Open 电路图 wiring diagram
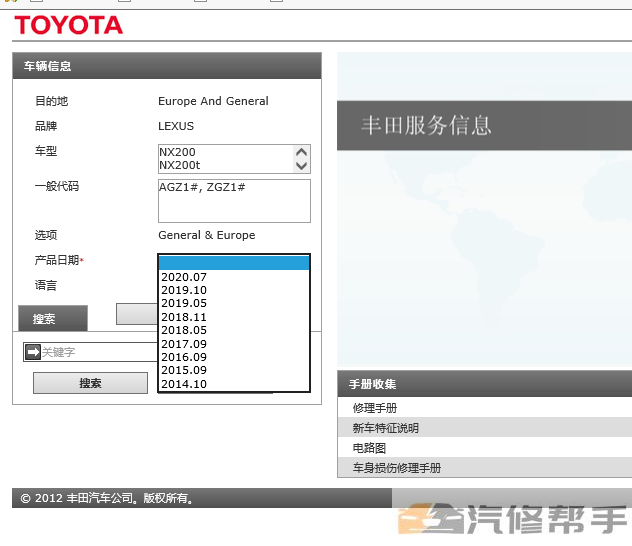Screen dimensions: 632x546 tap(369, 448)
